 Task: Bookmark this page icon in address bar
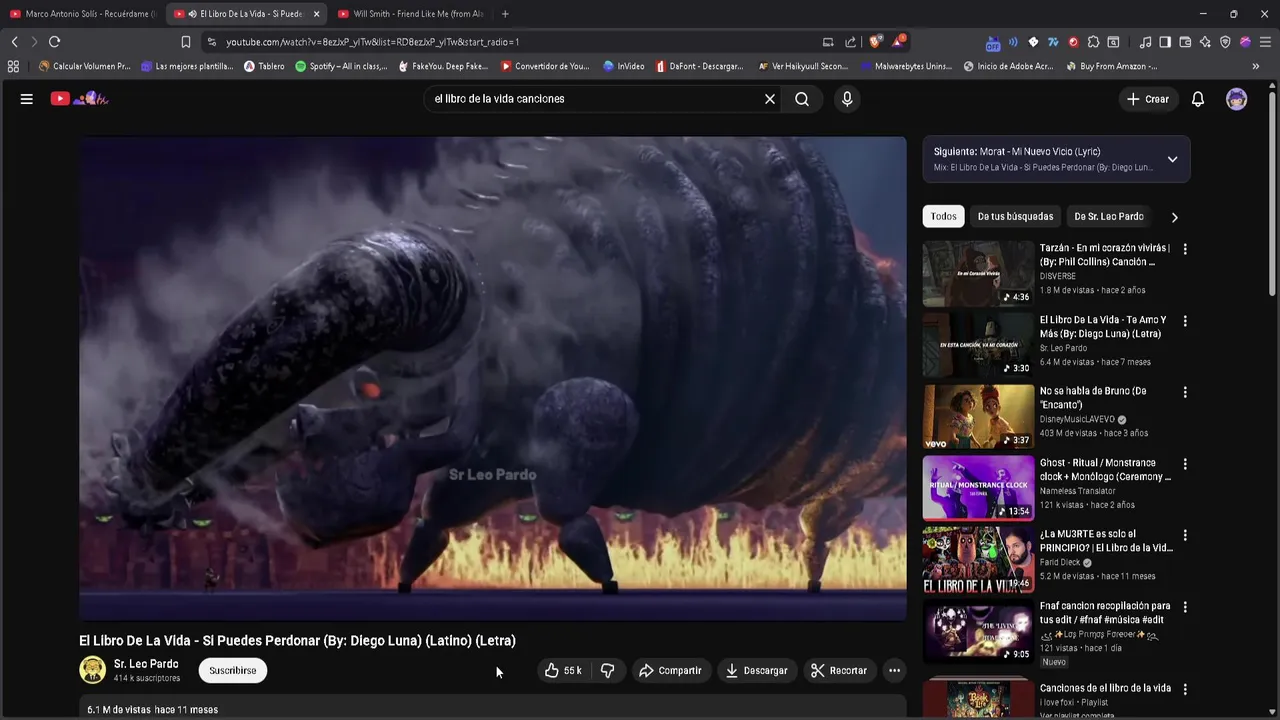(x=185, y=42)
